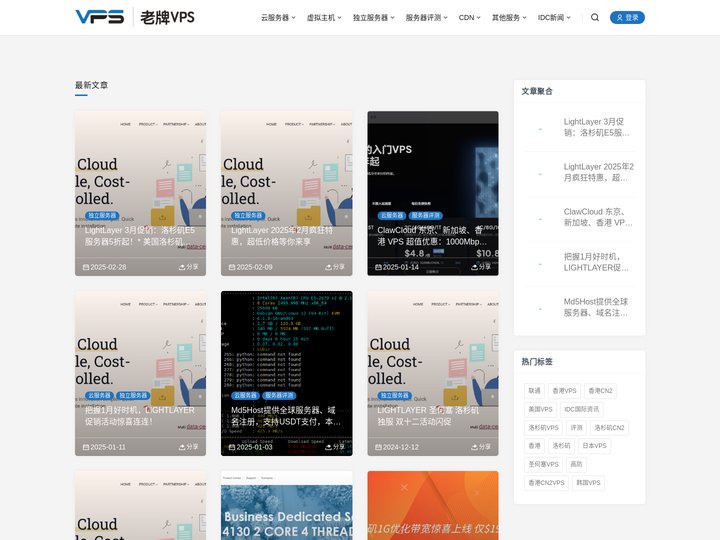Open sidebar link ClawCloud 东京、新加坡
The height and width of the screenshot is (540, 720).
(x=598, y=217)
